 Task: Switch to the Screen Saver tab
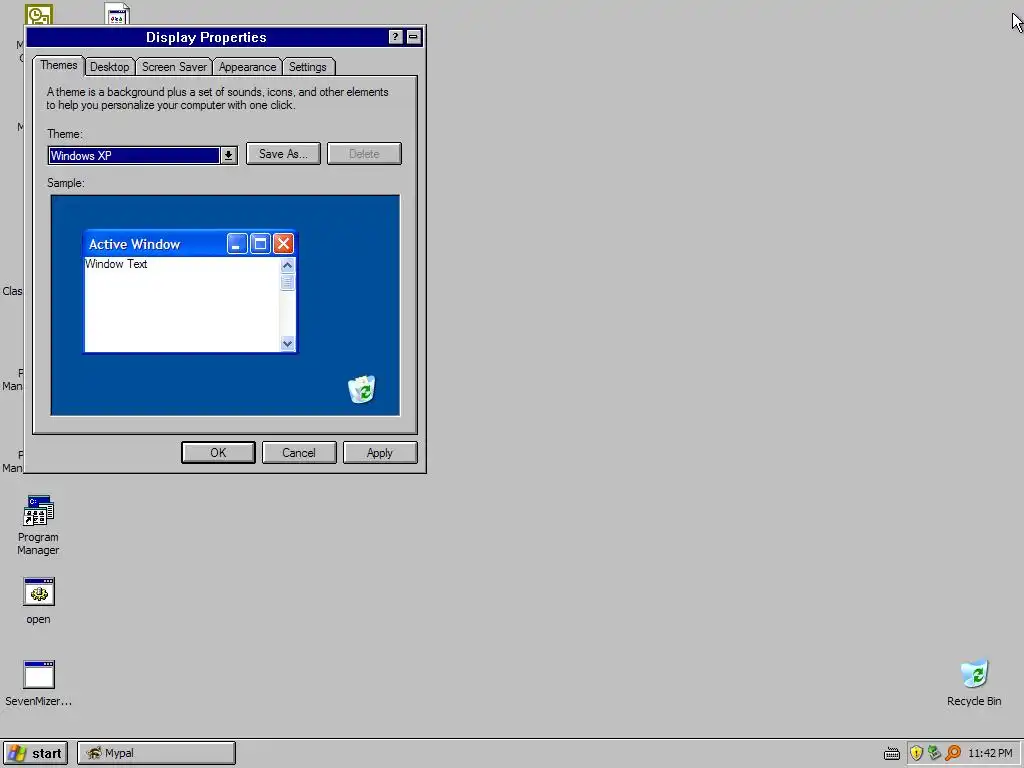point(174,67)
